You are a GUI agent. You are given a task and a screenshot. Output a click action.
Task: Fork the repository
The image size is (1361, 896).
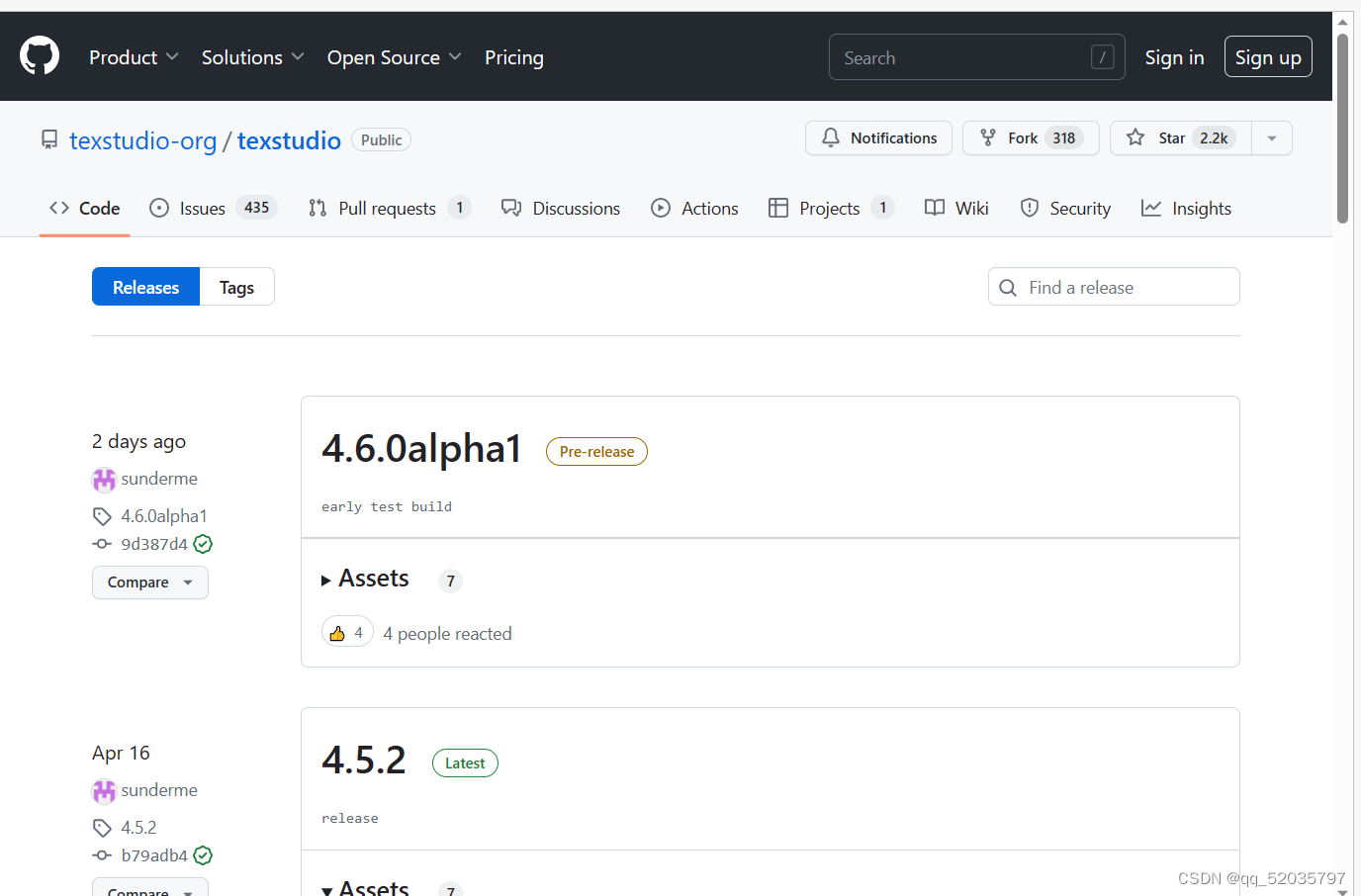[x=1031, y=138]
